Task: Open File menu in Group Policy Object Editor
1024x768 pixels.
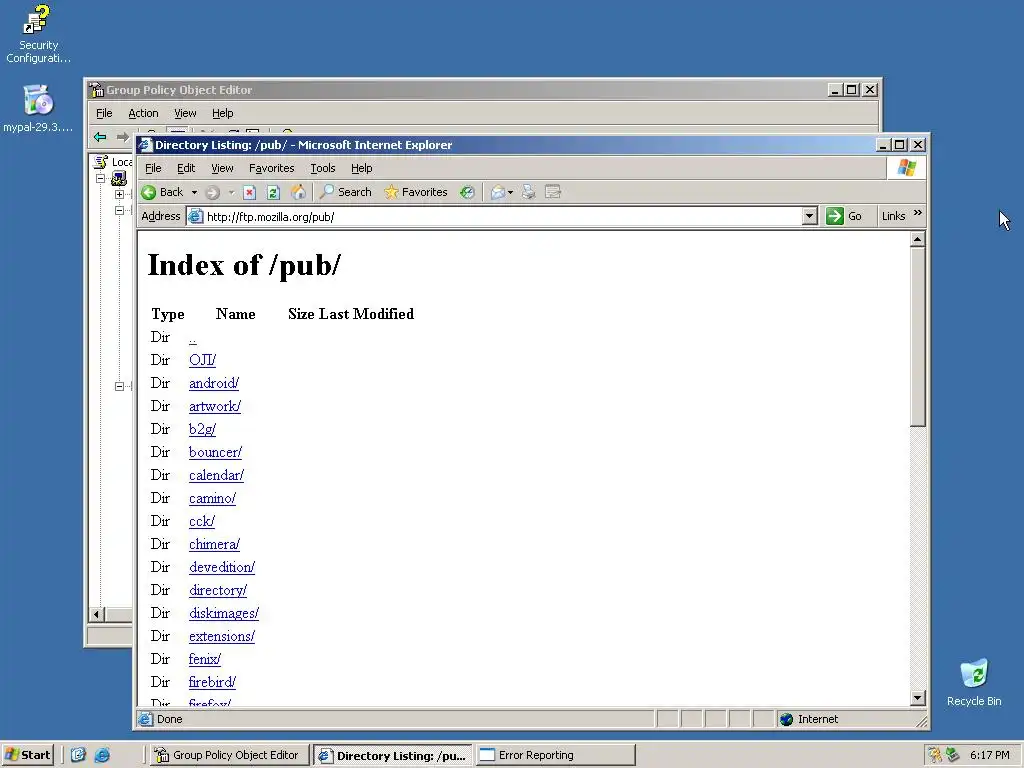Action: pyautogui.click(x=104, y=113)
